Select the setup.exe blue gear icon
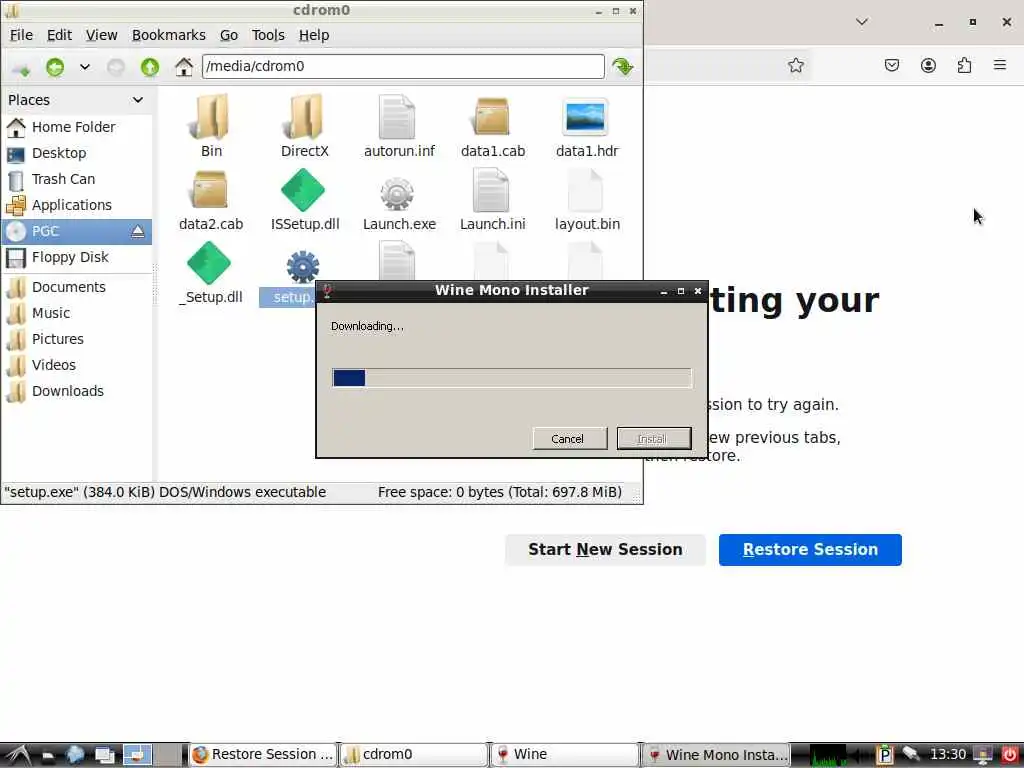This screenshot has height=768, width=1024. tap(303, 266)
